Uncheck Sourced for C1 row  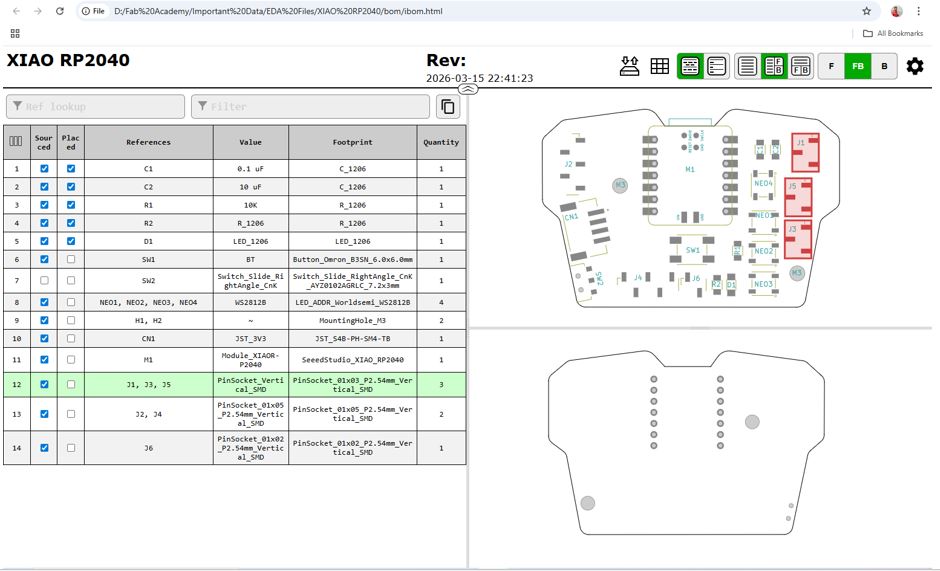[44, 169]
